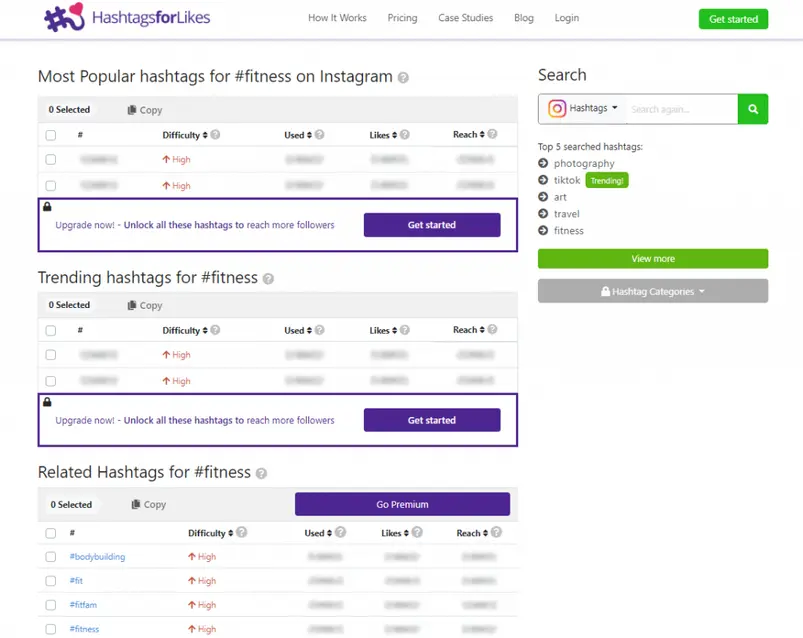The width and height of the screenshot is (803, 638).
Task: Check the box for #bodybuilding row
Action: [51, 557]
